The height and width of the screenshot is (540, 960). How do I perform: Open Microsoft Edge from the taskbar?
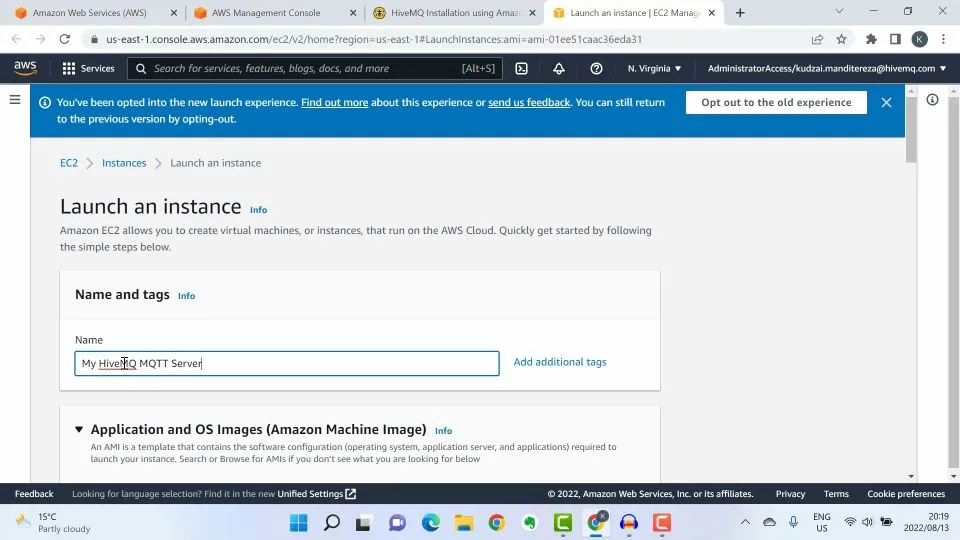(x=430, y=523)
